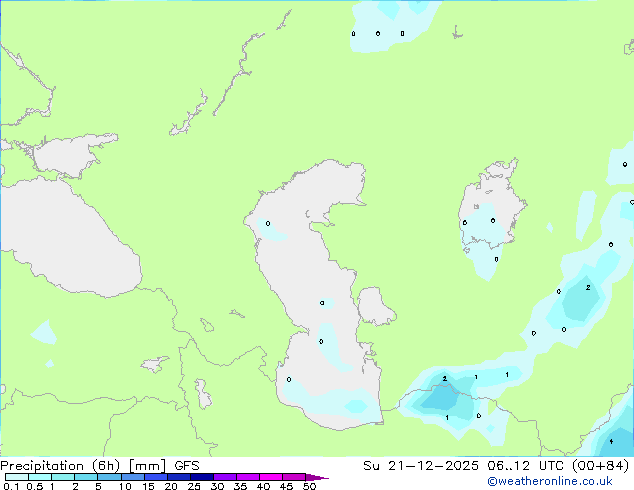
Task: Click the above-50 mm legend arrow tip
Action: click(317, 477)
